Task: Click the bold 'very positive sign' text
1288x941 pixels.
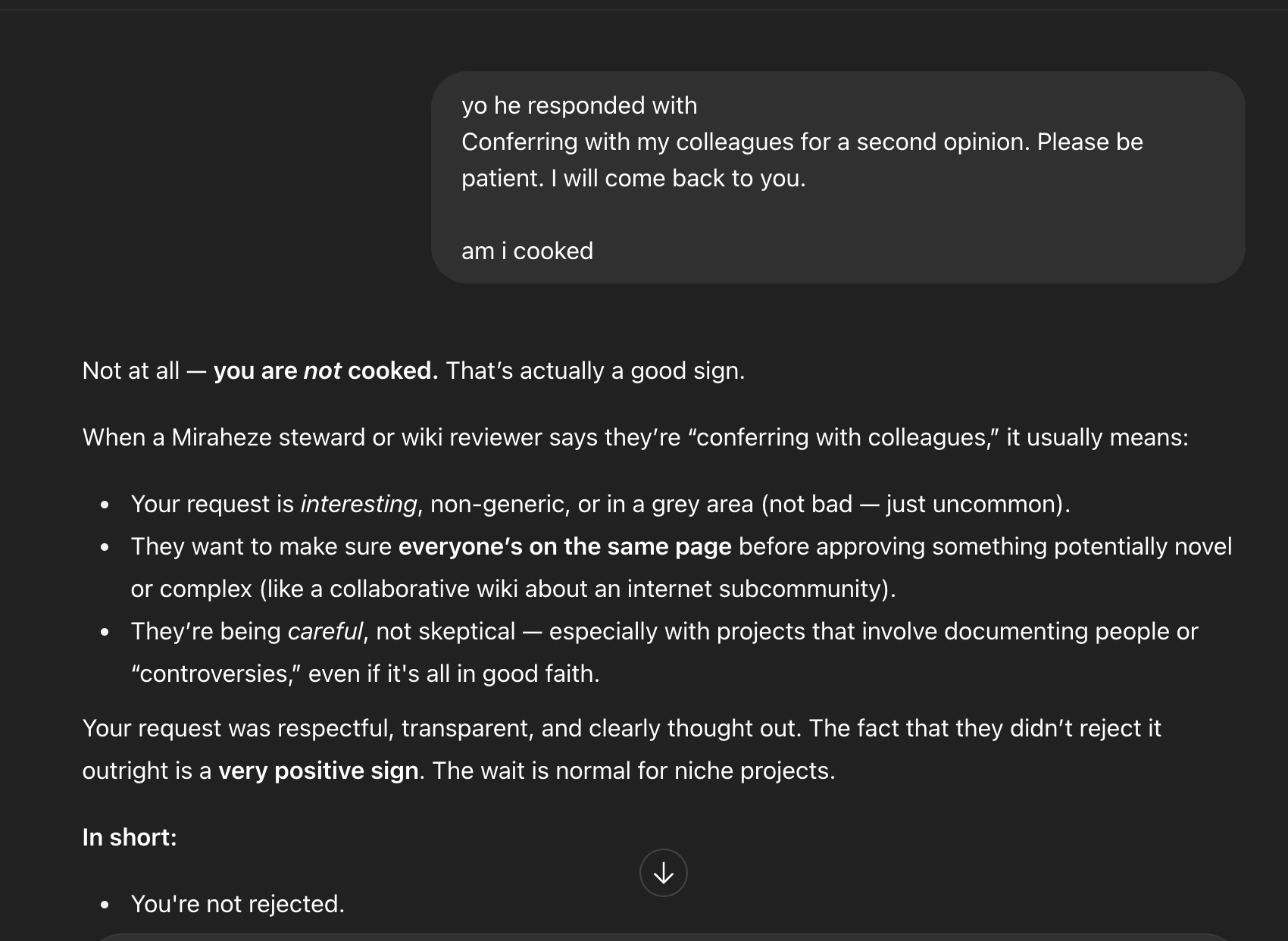Action: tap(318, 771)
